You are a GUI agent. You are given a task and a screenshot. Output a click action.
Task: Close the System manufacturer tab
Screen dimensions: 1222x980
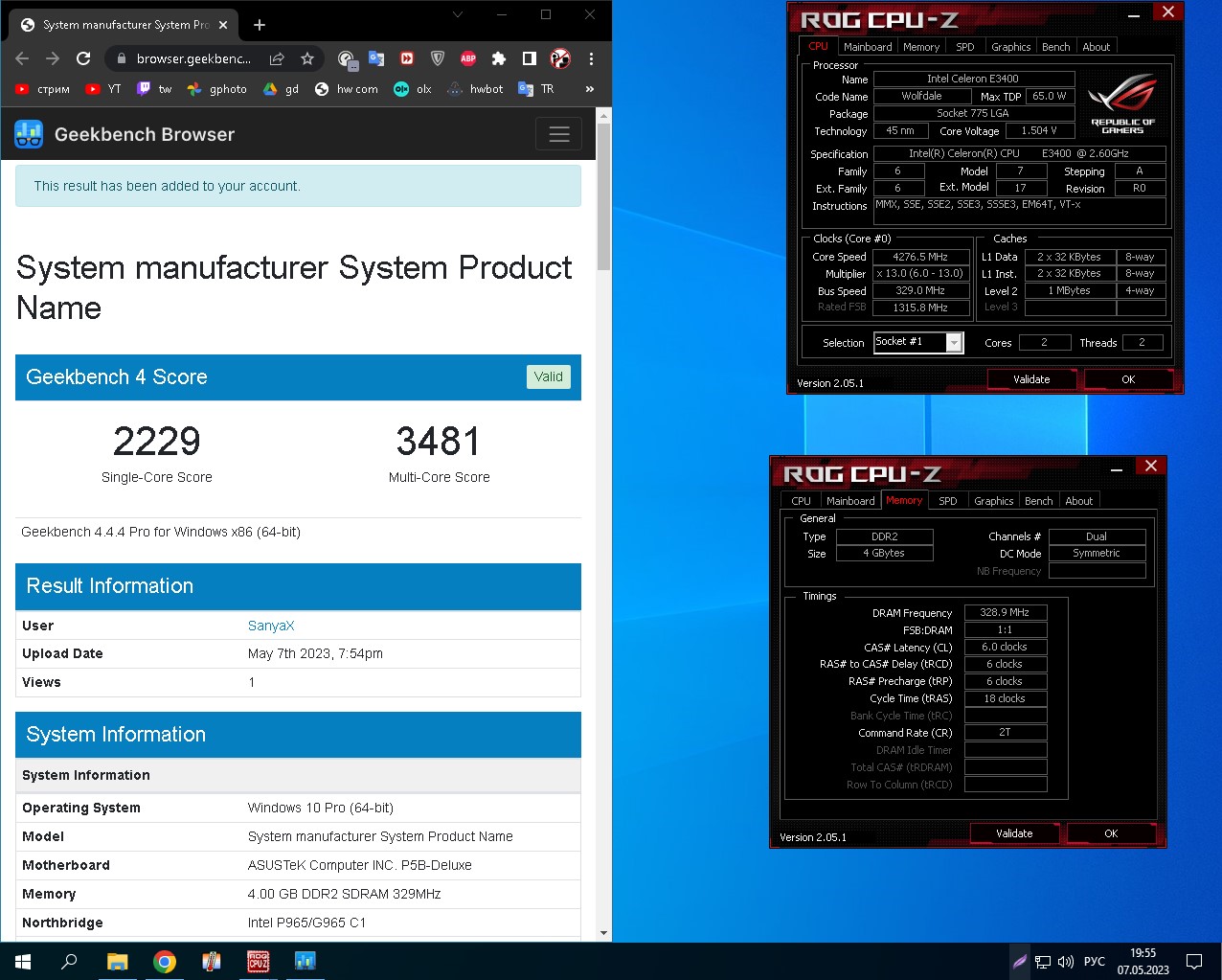(223, 25)
